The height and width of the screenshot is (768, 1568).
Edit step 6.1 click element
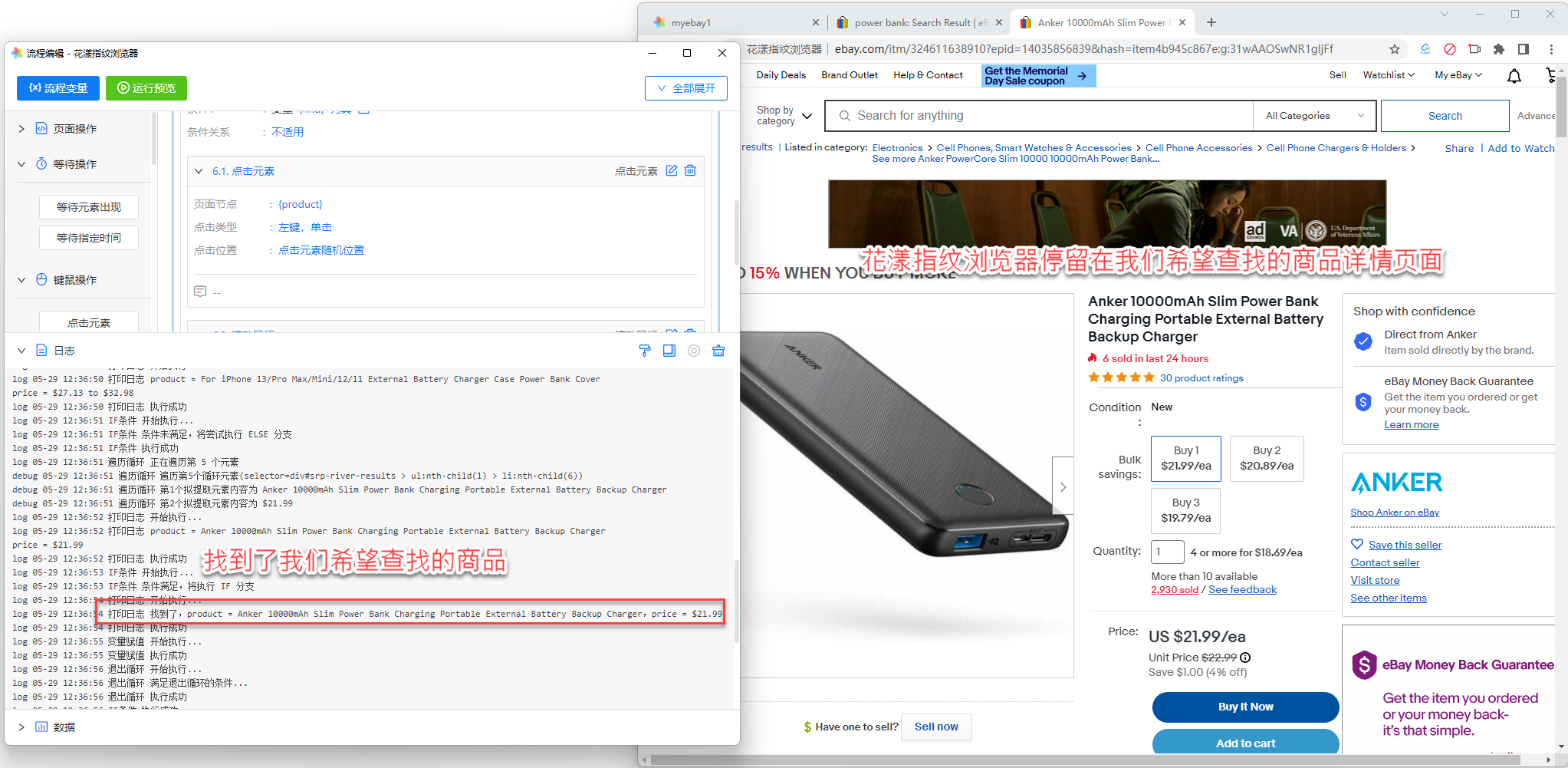coord(672,170)
